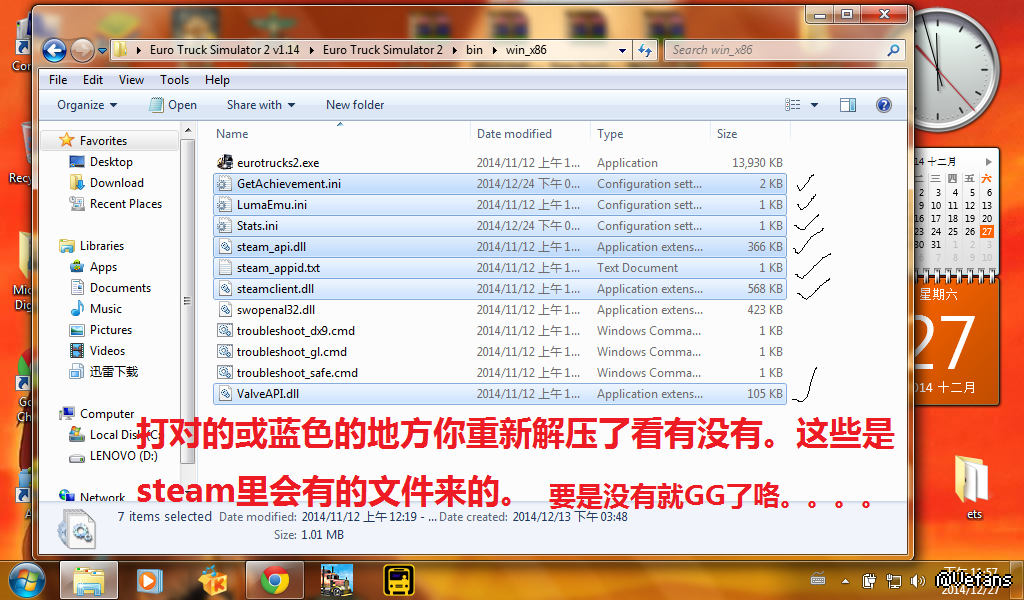Select the troubleshoot_dx9.cmd file icon
The height and width of the screenshot is (600, 1024).
[225, 330]
